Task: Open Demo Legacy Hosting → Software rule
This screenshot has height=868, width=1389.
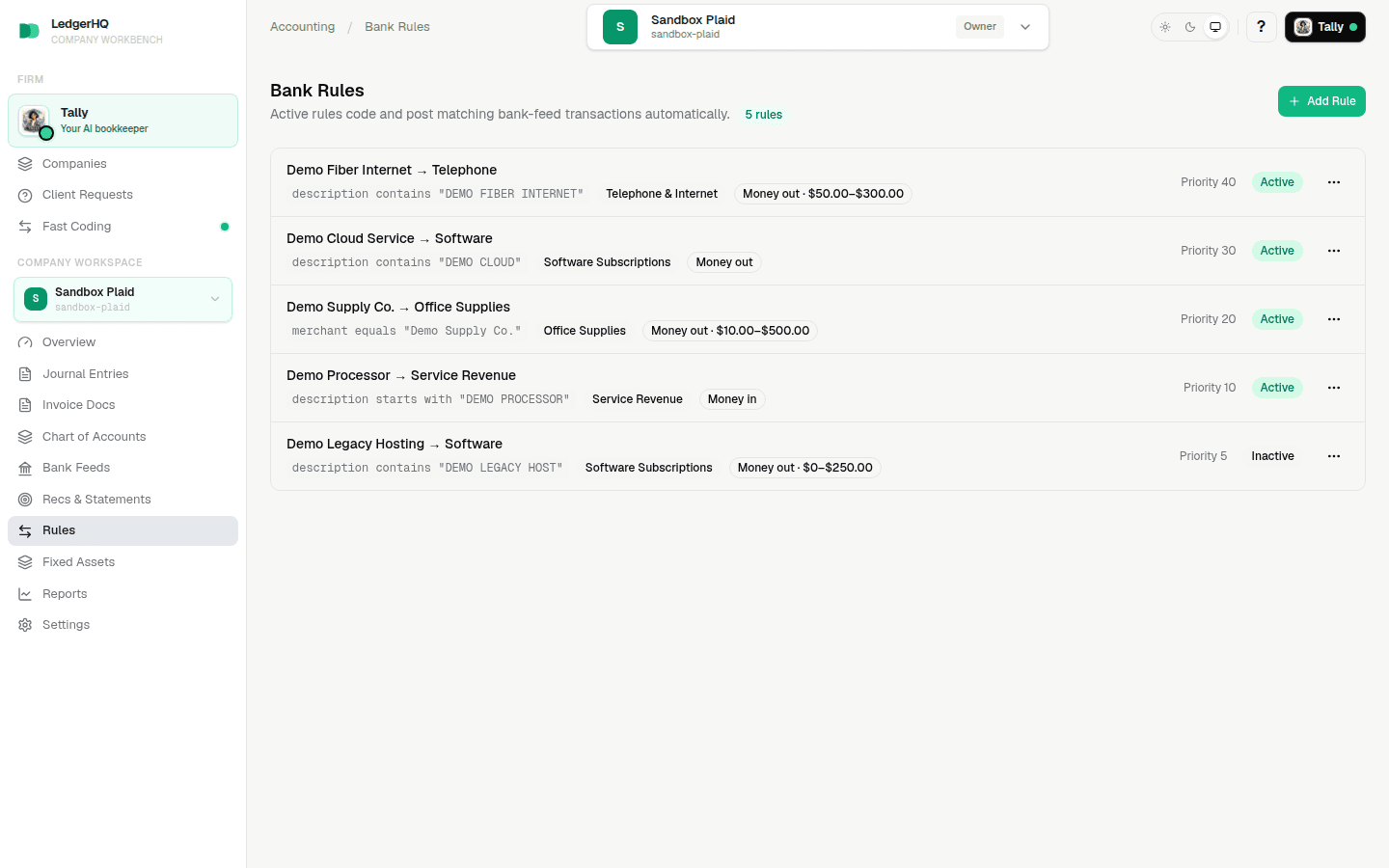Action: coord(395,444)
